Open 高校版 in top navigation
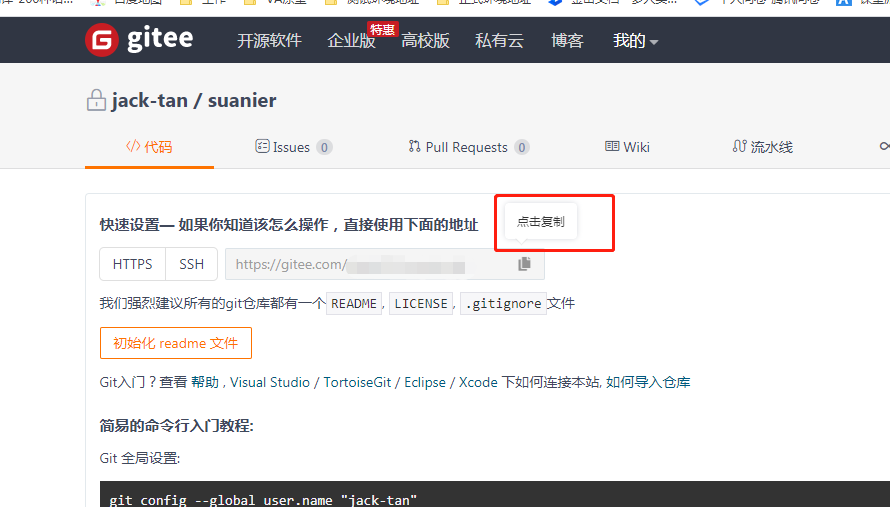The image size is (890, 507). click(x=425, y=40)
